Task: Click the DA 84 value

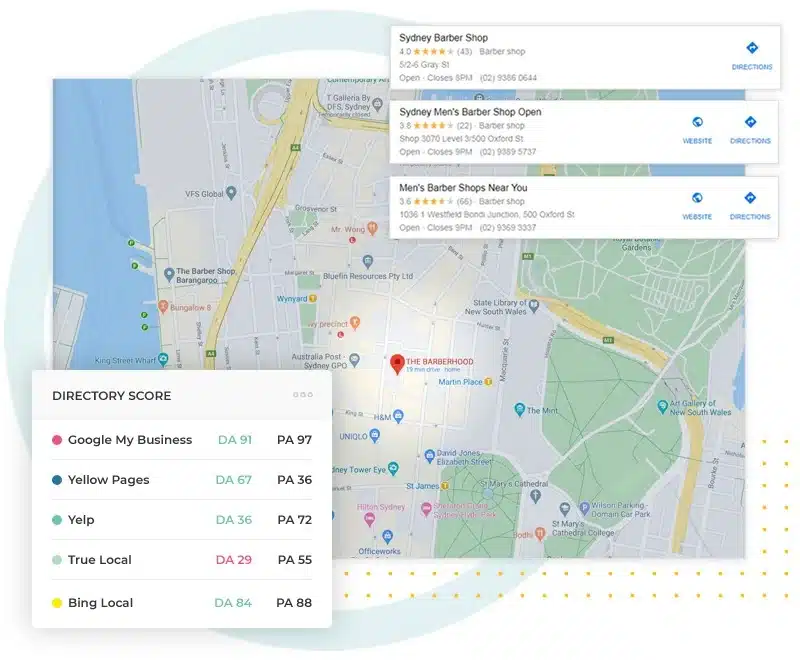Action: (233, 603)
